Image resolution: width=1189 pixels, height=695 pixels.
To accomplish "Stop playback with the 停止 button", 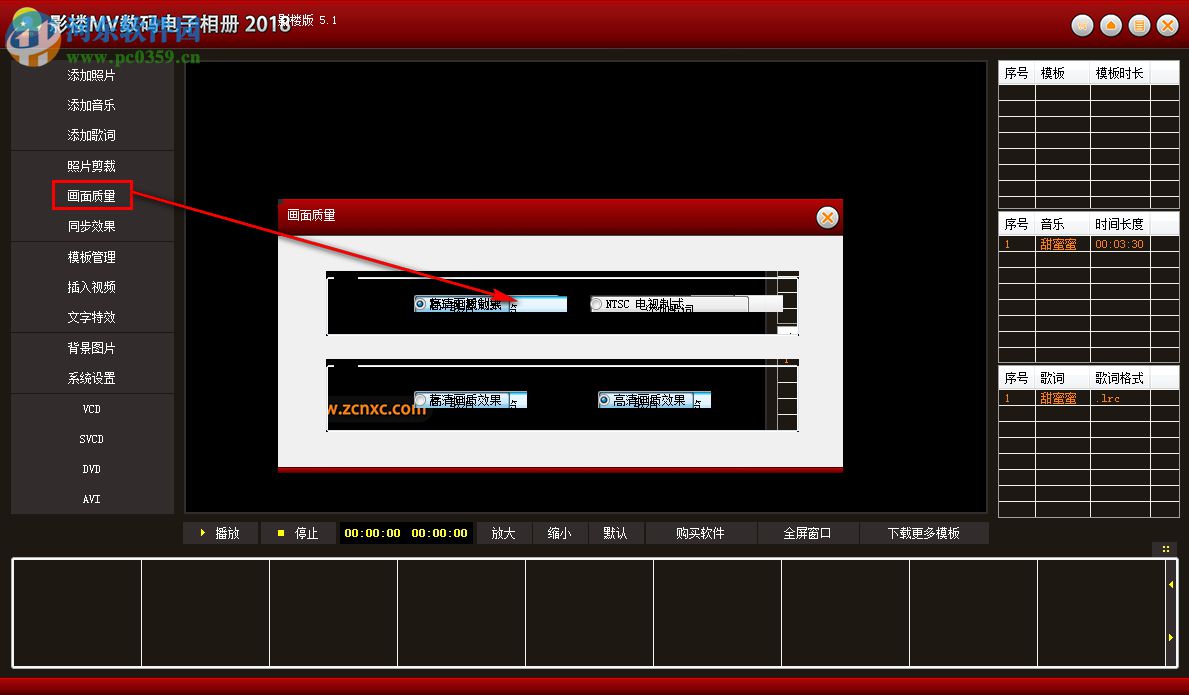I will coord(298,533).
